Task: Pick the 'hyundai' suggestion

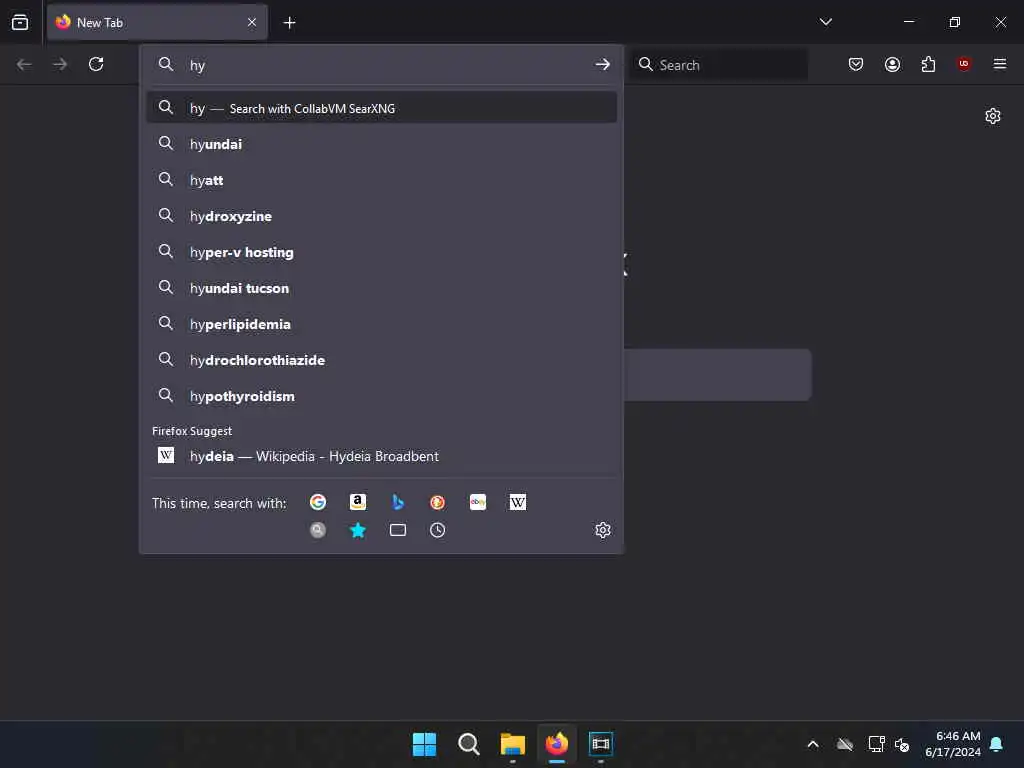Action: pyautogui.click(x=381, y=144)
